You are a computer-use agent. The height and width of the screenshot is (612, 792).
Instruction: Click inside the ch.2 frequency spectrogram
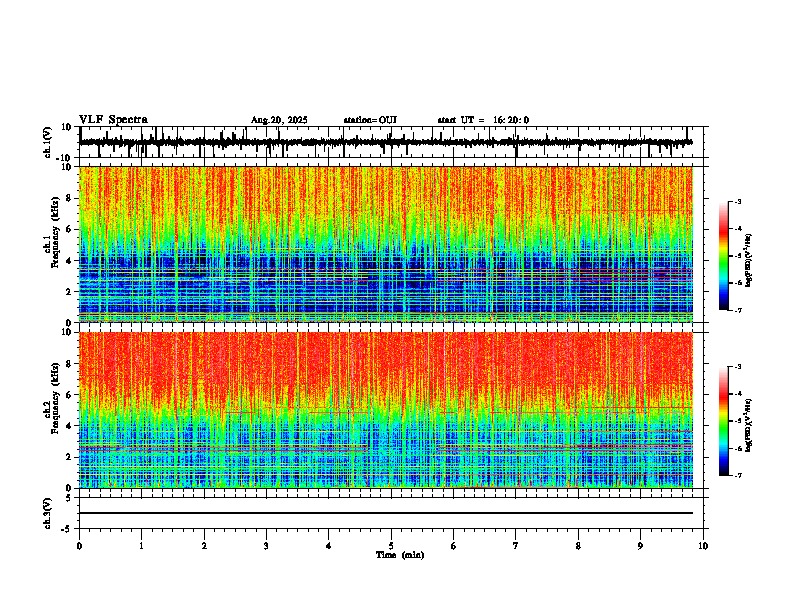coord(386,410)
